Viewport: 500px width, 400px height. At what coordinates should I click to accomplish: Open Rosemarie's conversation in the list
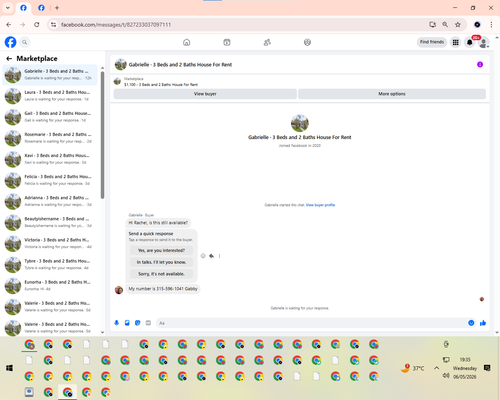click(x=50, y=138)
